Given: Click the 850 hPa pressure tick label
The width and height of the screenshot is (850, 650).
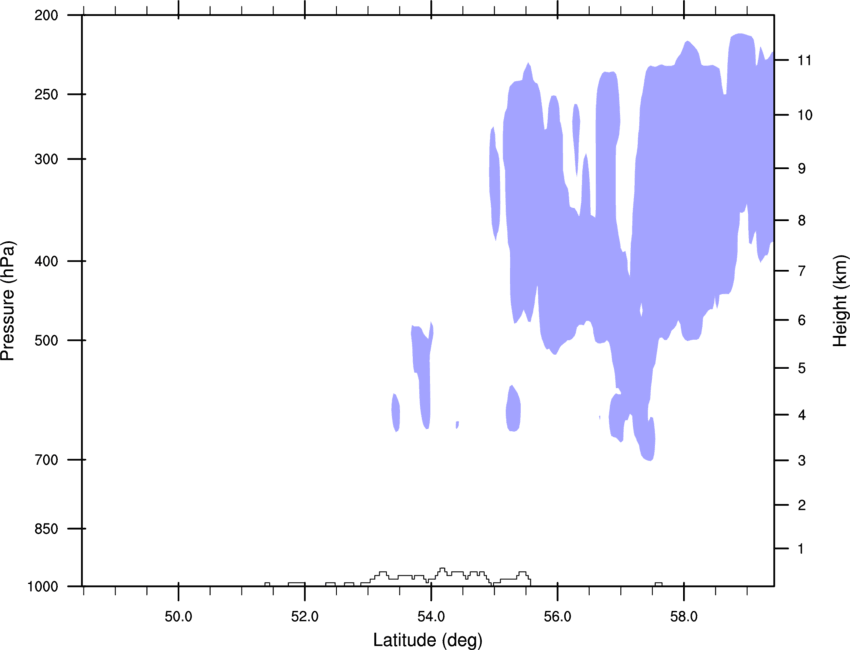Looking at the screenshot, I should pos(46,529).
